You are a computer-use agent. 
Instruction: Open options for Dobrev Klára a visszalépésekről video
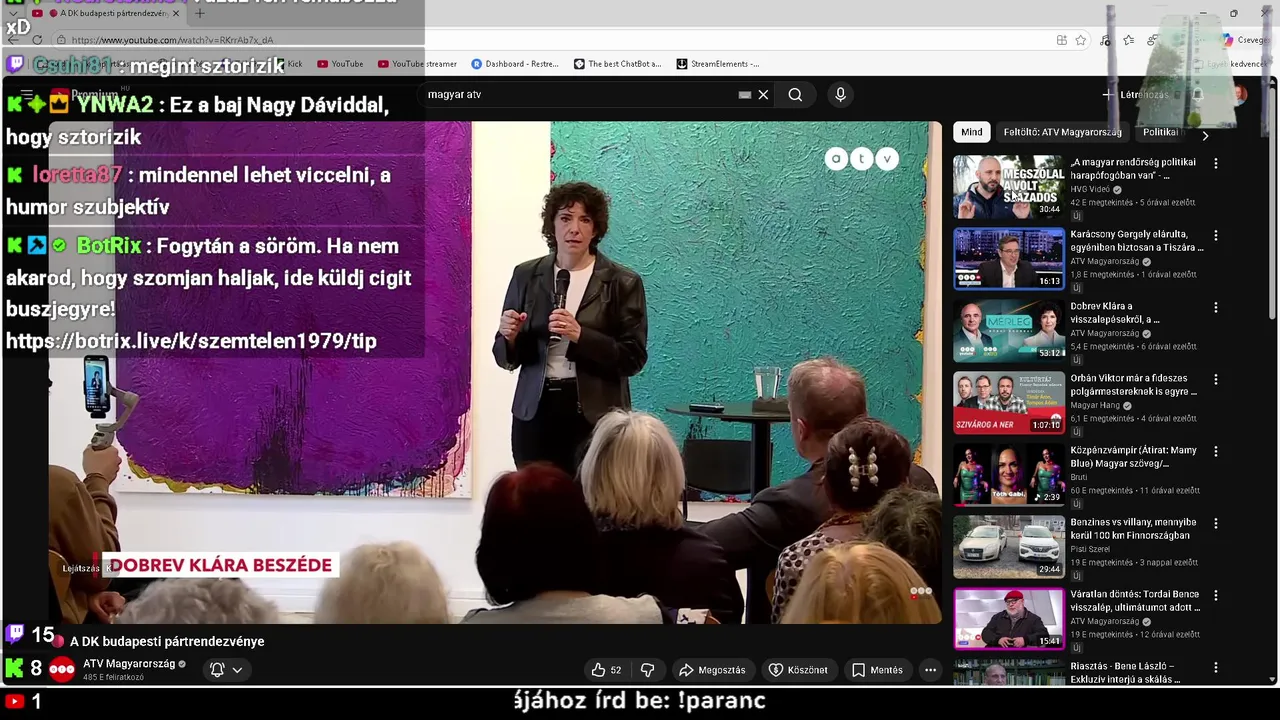[x=1216, y=307]
